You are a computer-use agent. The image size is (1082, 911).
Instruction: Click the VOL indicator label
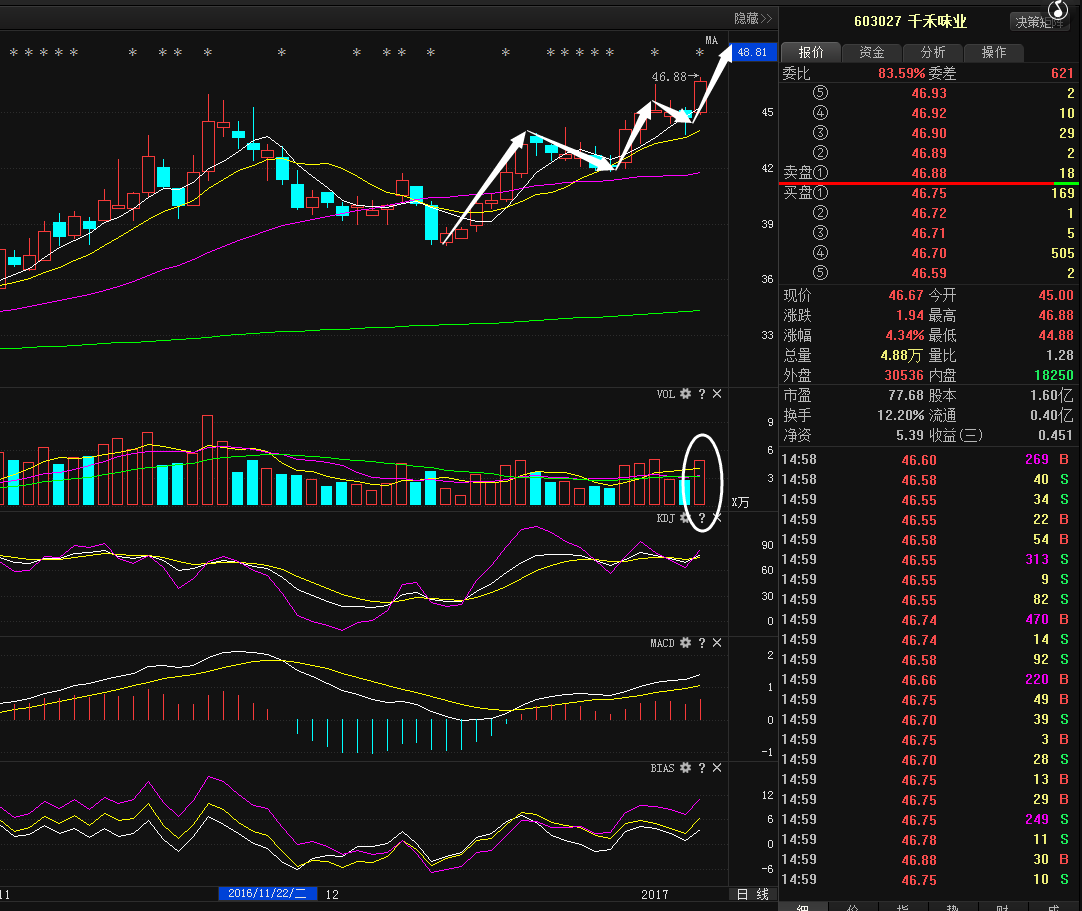pos(665,394)
